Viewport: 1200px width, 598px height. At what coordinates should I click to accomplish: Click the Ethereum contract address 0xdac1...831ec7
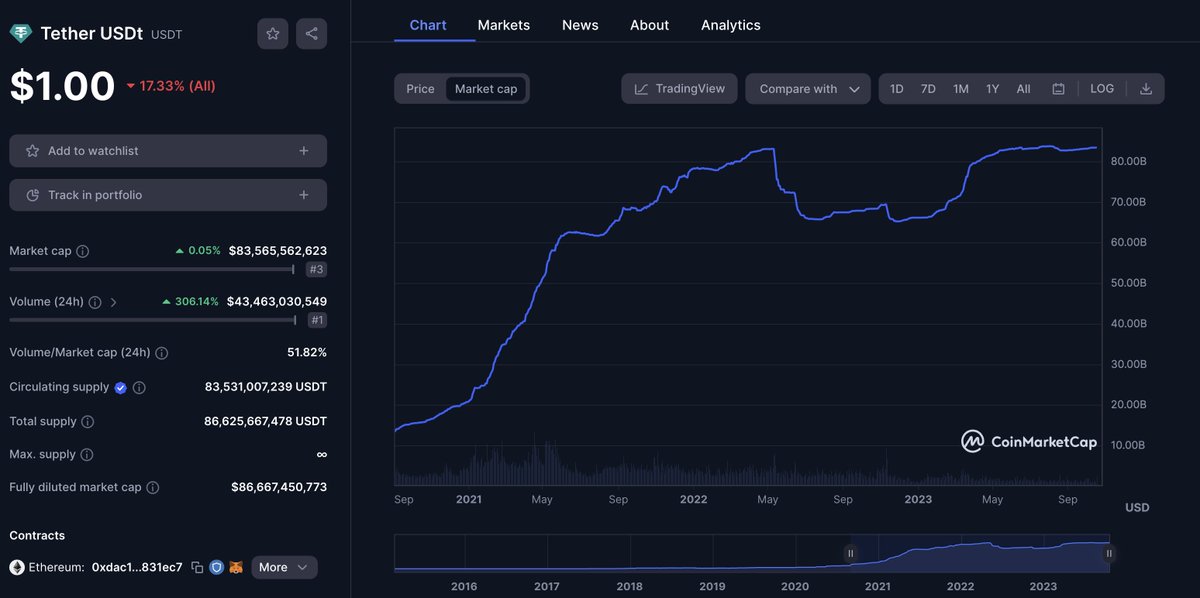click(x=137, y=567)
